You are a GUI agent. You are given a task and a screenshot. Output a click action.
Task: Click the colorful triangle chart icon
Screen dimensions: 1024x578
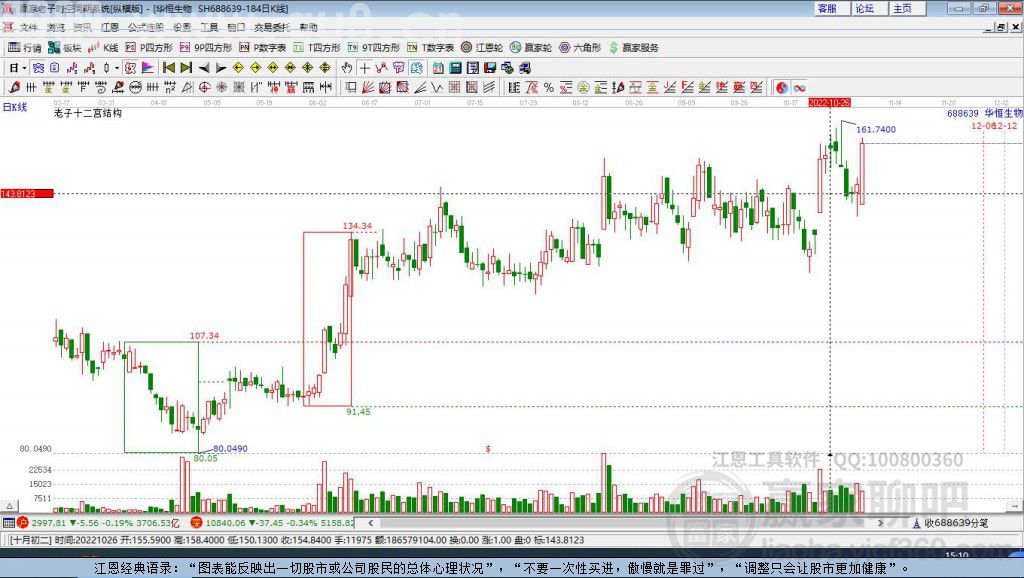(x=148, y=68)
